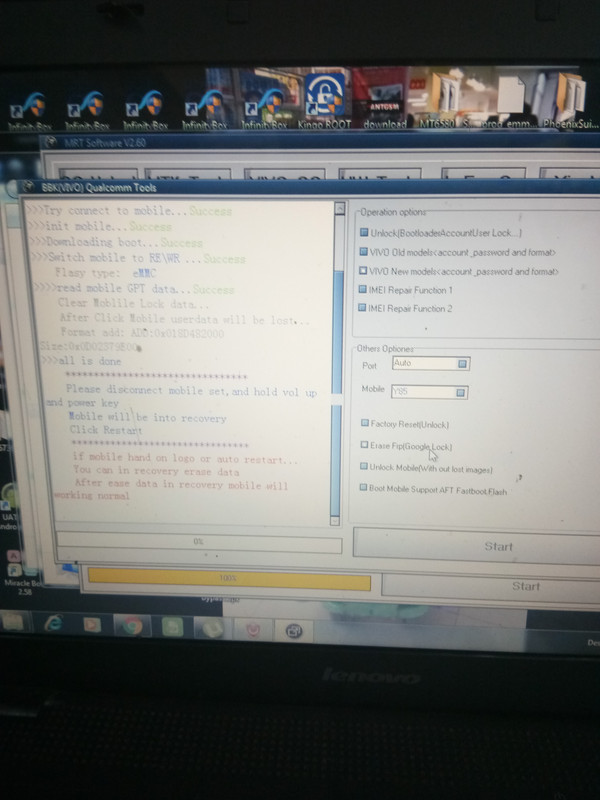Click the MRT Software V2.60 title icon
Screen dimensions: 600x800
pos(52,142)
